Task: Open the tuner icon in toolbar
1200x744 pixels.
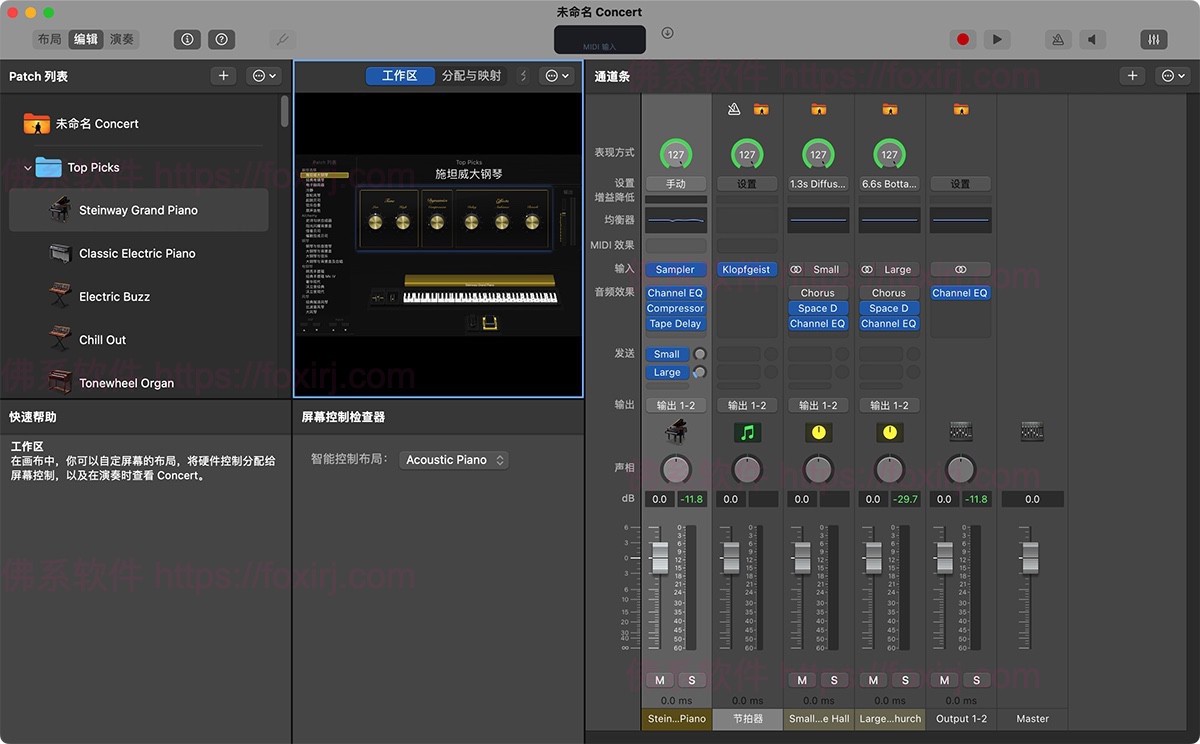Action: [x=282, y=39]
